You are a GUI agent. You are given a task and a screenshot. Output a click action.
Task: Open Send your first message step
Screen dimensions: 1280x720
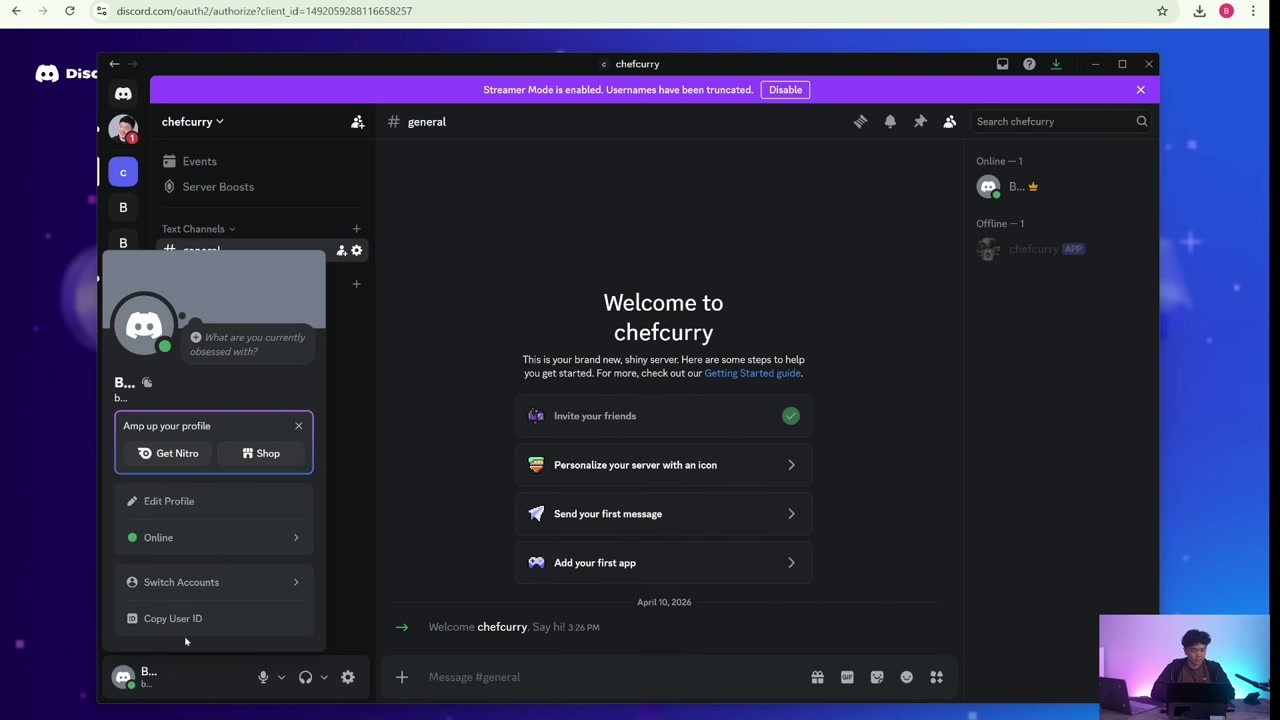[664, 514]
